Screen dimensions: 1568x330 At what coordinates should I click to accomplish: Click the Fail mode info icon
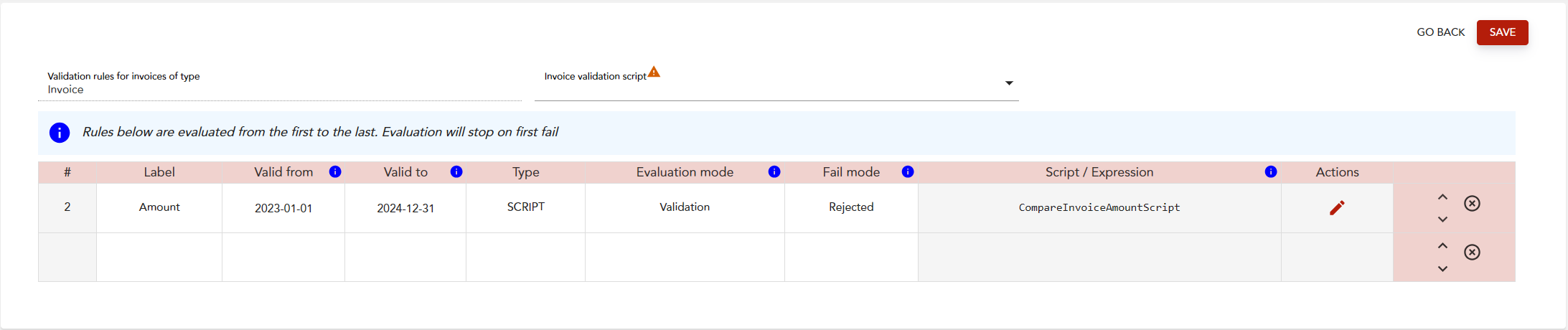tap(908, 172)
